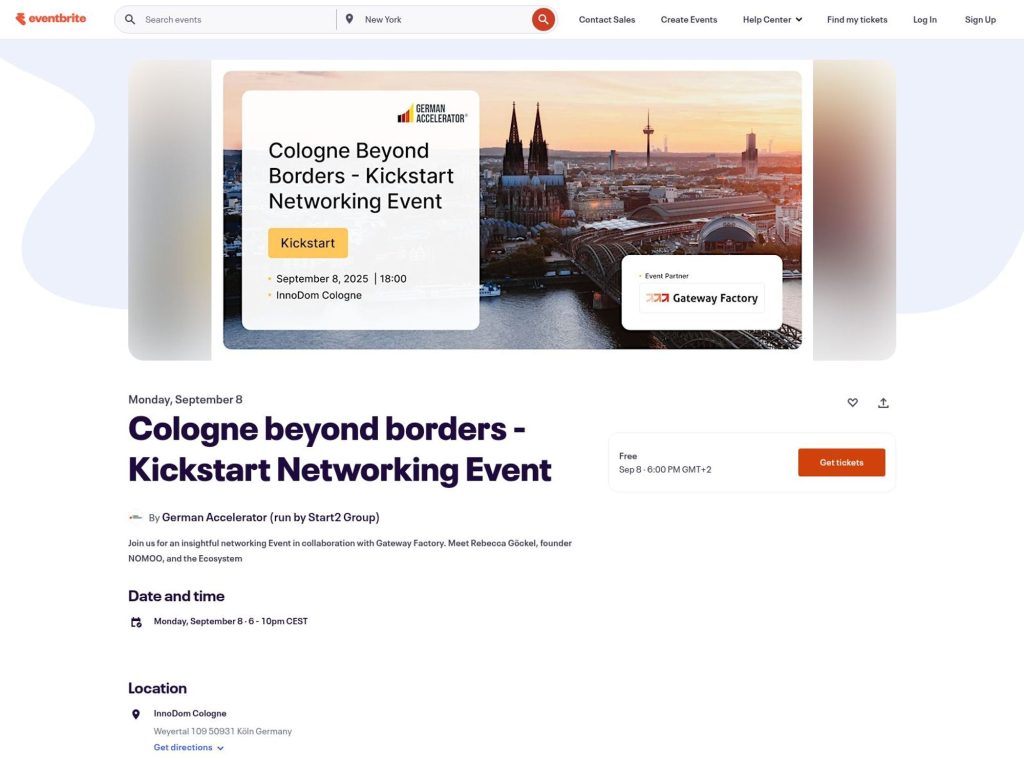Screen dimensions: 1024x768
Task: Click the Get tickets button
Action: tap(841, 462)
